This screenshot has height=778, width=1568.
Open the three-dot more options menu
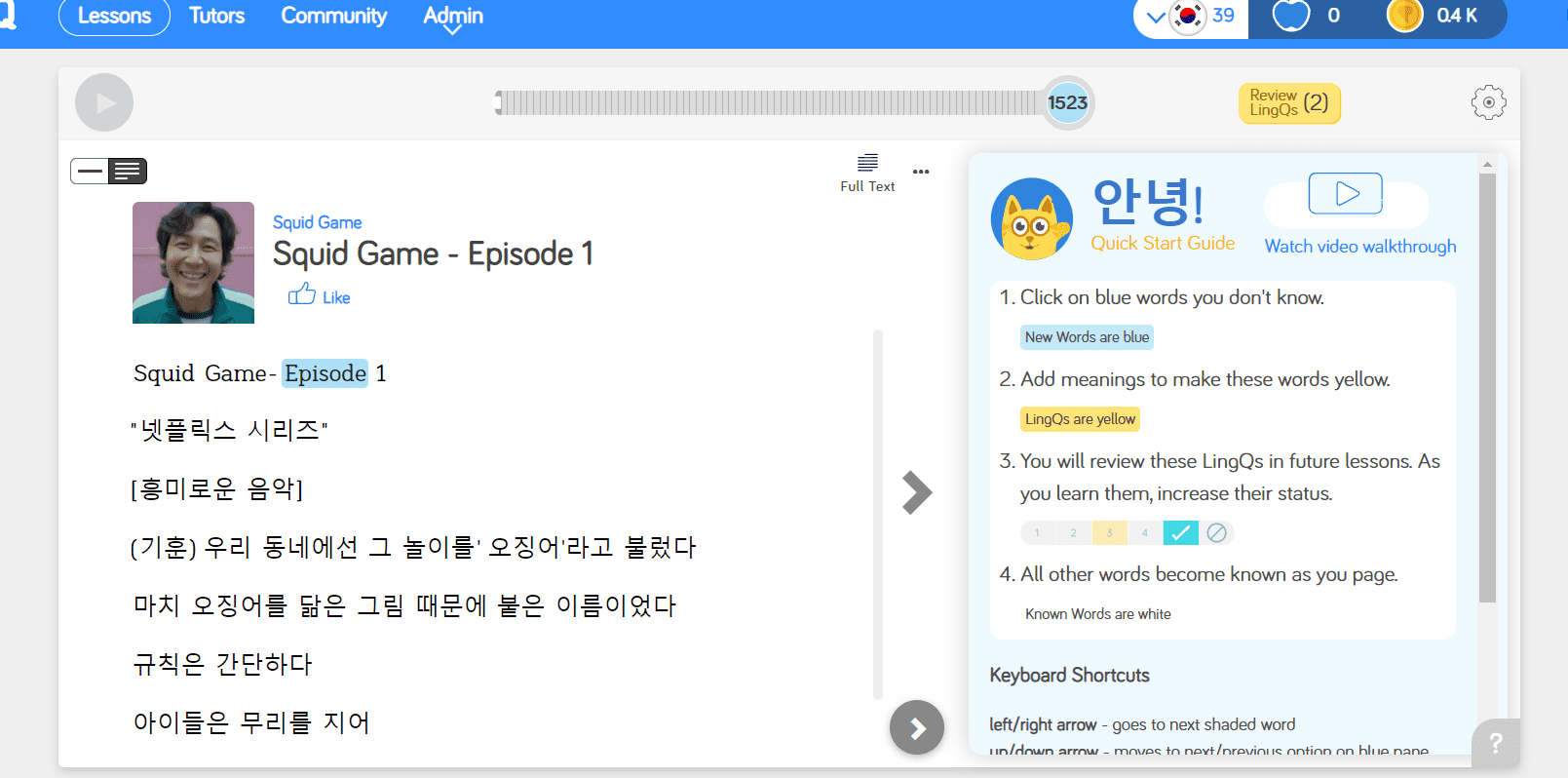tap(921, 172)
